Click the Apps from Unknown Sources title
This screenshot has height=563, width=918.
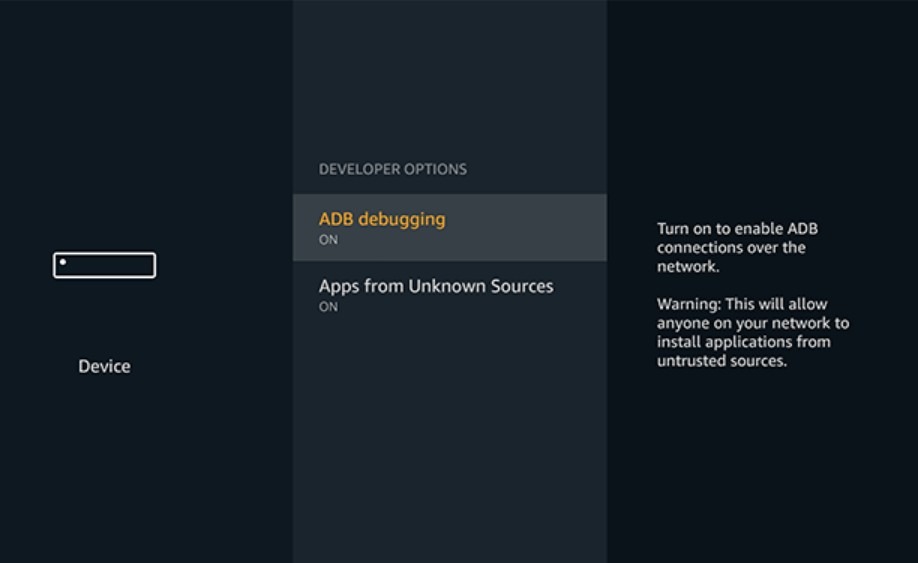tap(435, 286)
